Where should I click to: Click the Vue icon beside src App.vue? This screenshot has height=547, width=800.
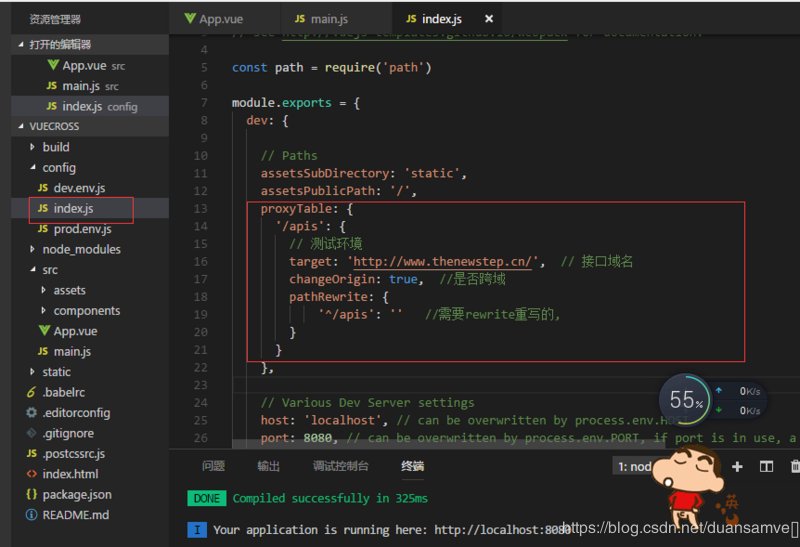click(44, 330)
